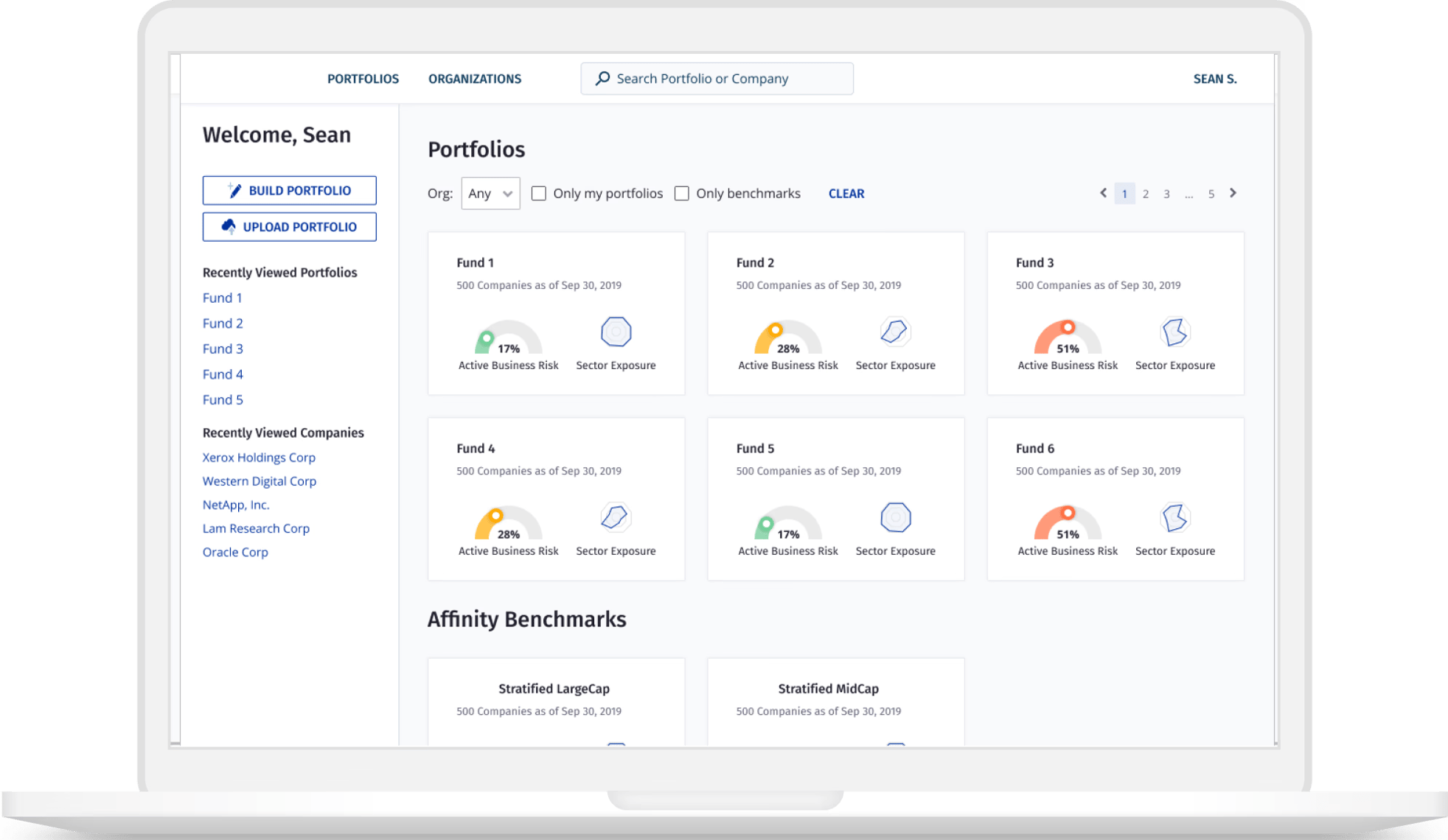Click Fund 4 Sector Exposure radar icon
Screen dimensions: 1448x840
(x=615, y=517)
